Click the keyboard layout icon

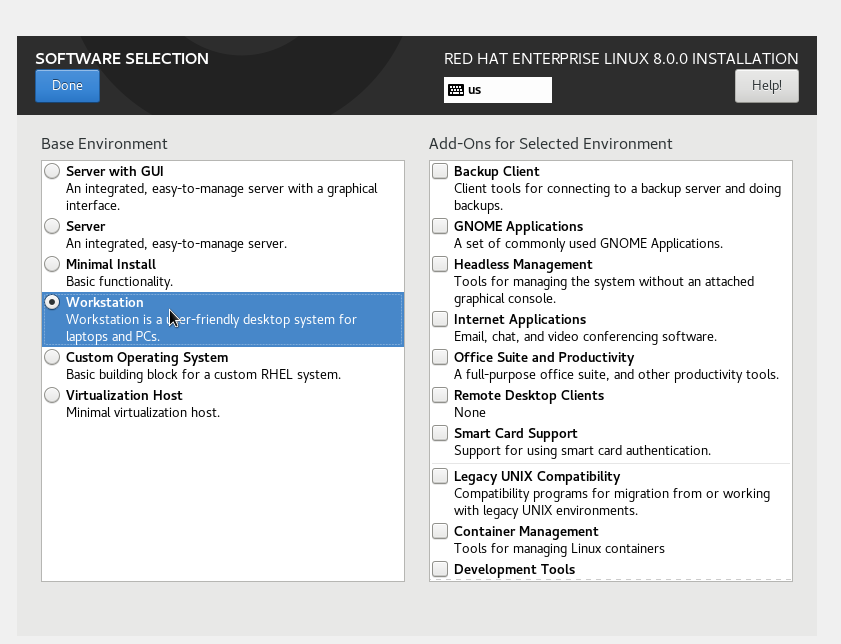click(456, 90)
